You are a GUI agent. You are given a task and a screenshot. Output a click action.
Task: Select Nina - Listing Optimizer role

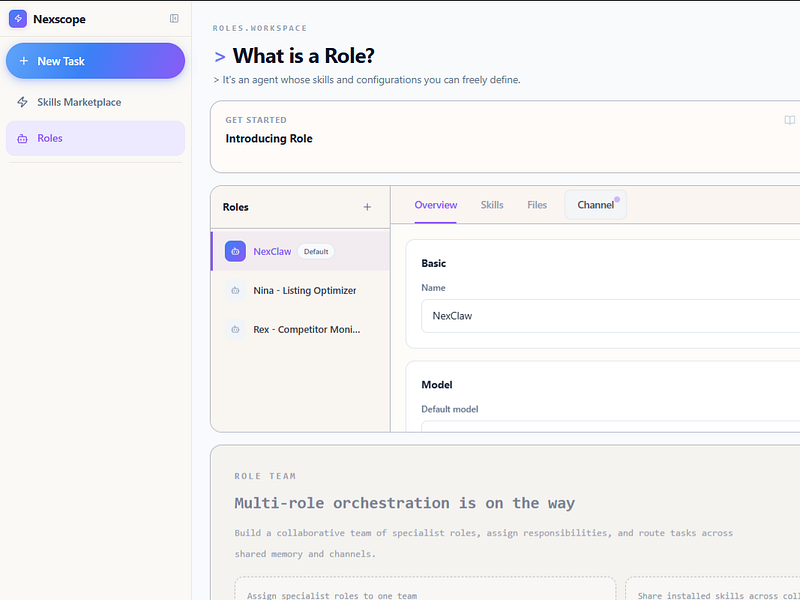[x=301, y=290]
